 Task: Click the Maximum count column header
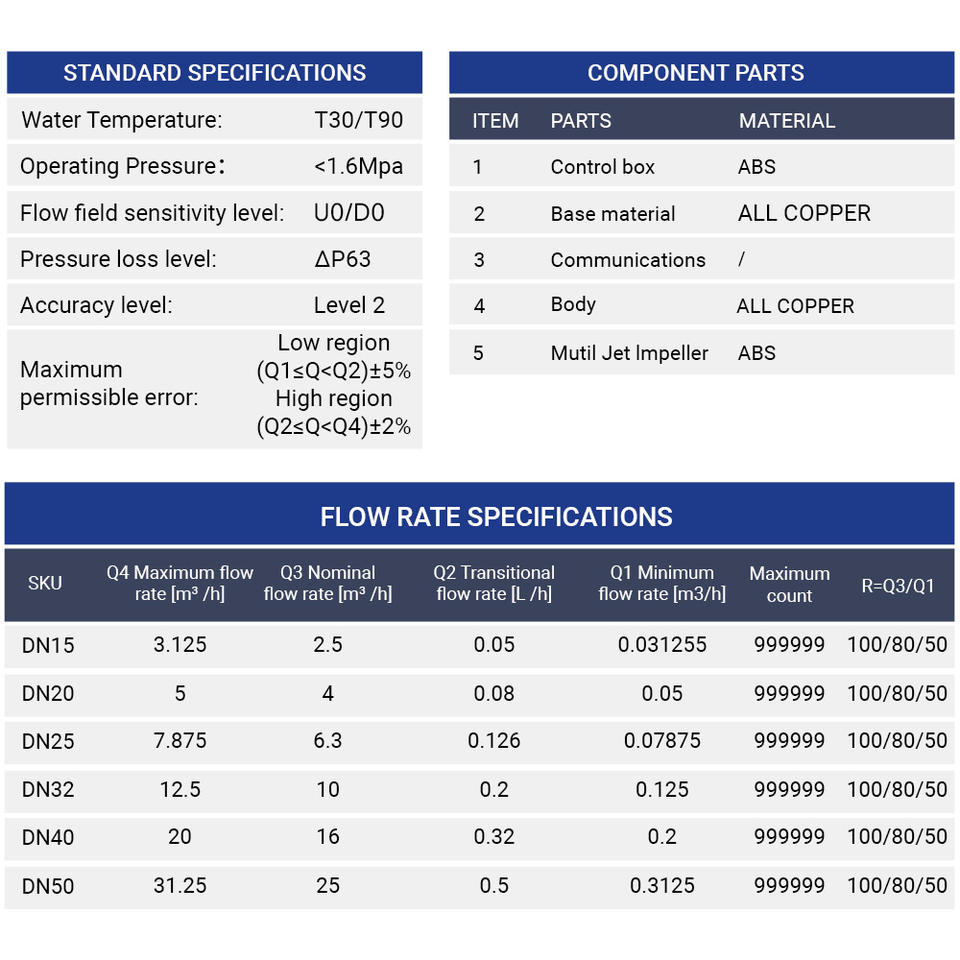[x=789, y=584]
